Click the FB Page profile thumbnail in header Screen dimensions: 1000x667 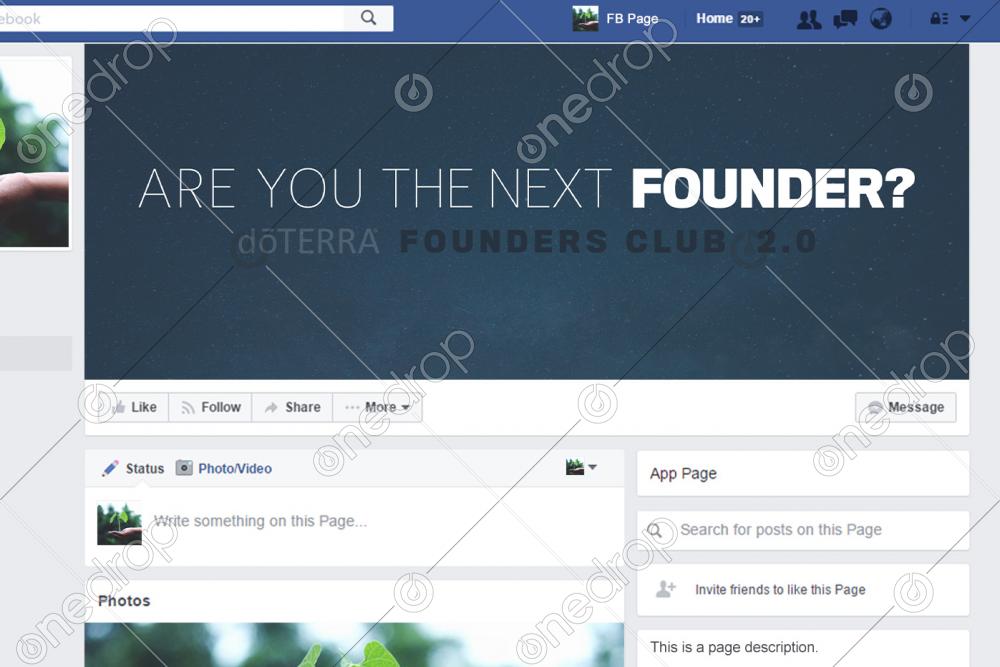[585, 18]
